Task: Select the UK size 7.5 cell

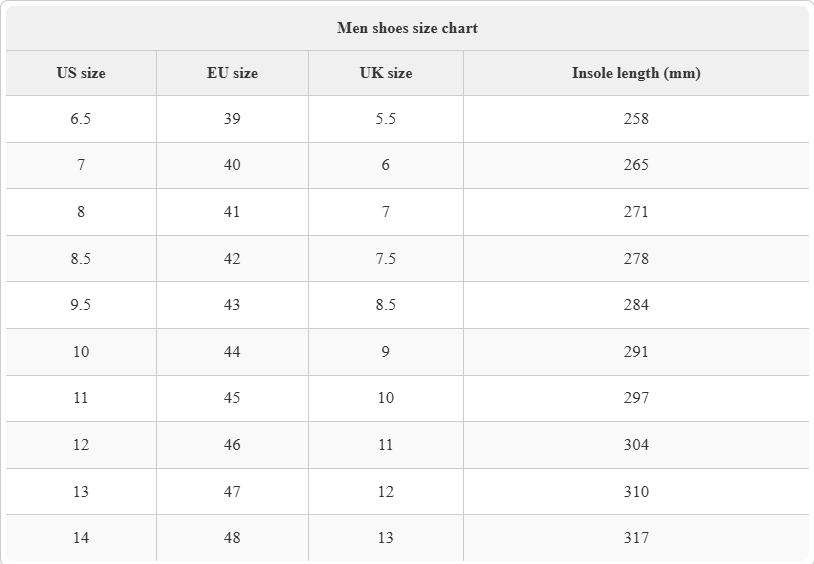Action: (386, 259)
